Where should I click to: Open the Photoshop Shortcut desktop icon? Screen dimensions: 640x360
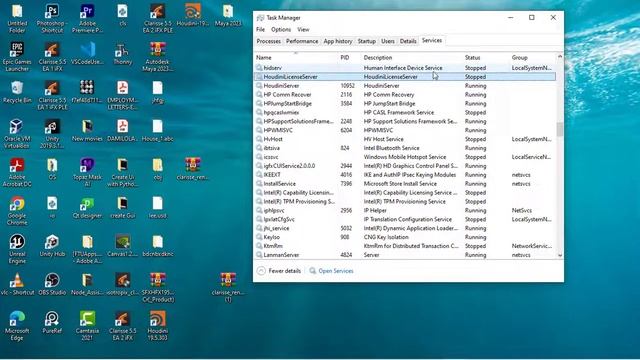[x=52, y=18]
